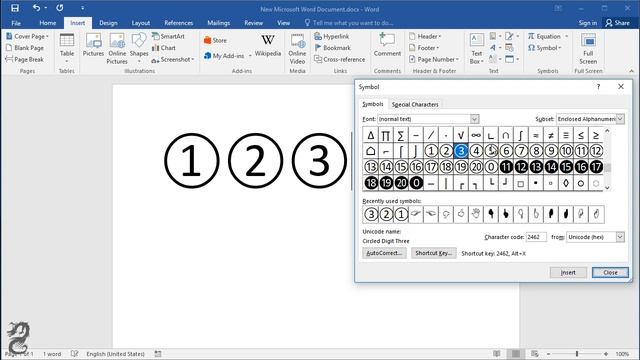Save the document using the disk icon
The image size is (640, 360).
click(x=15, y=8)
